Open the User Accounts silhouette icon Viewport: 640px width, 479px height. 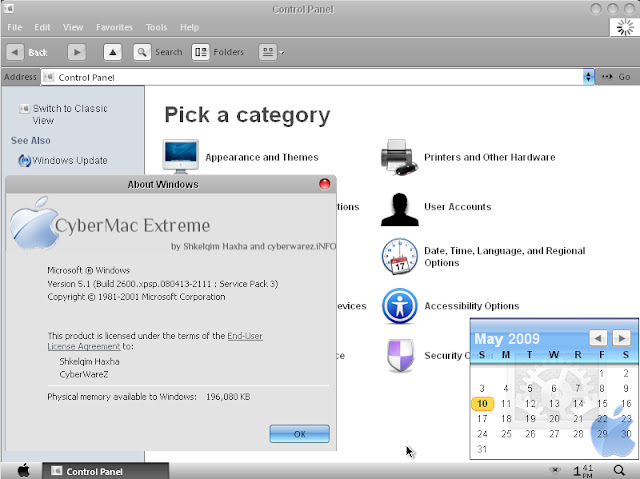coord(400,208)
